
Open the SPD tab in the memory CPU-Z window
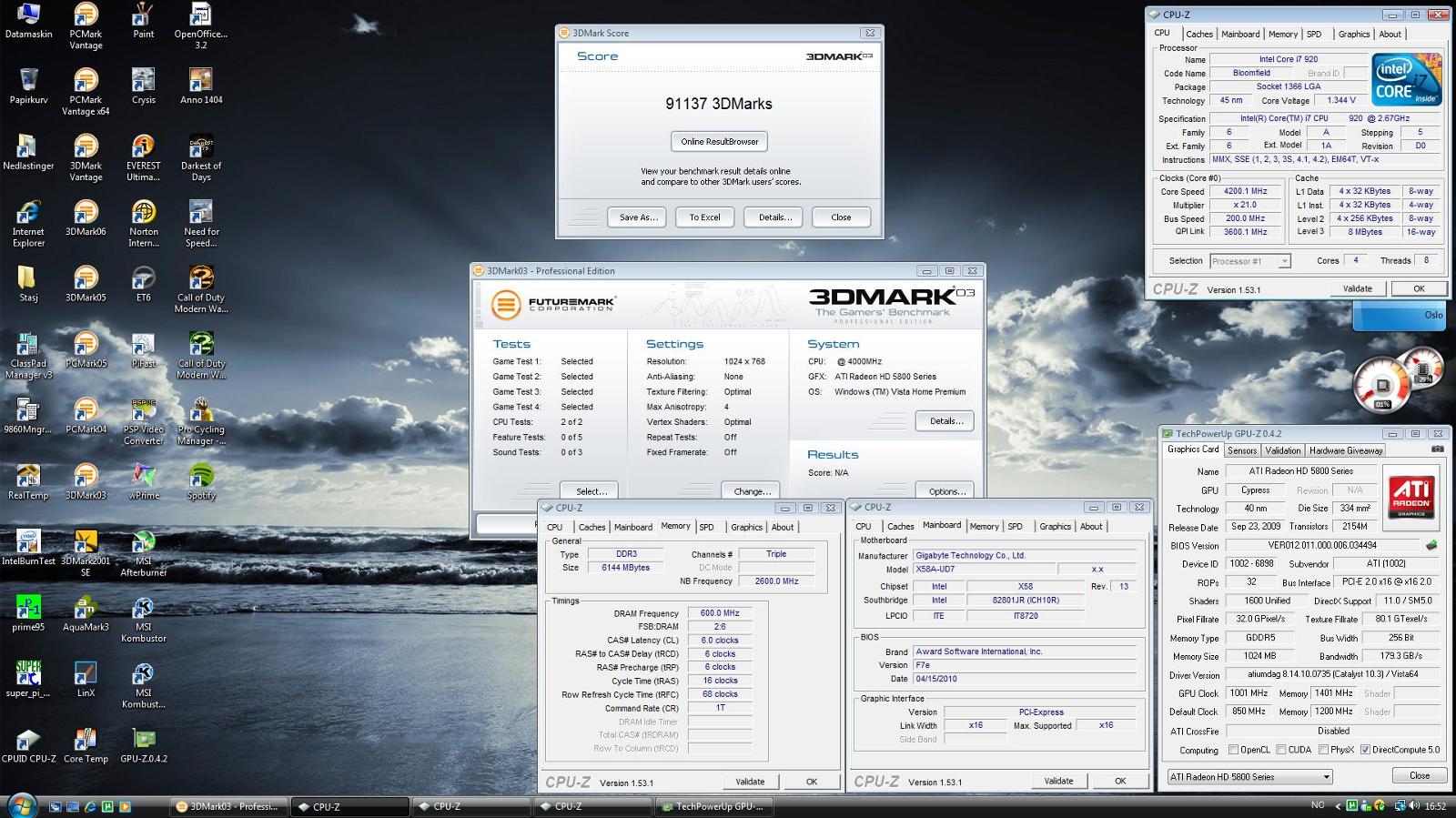tap(706, 527)
